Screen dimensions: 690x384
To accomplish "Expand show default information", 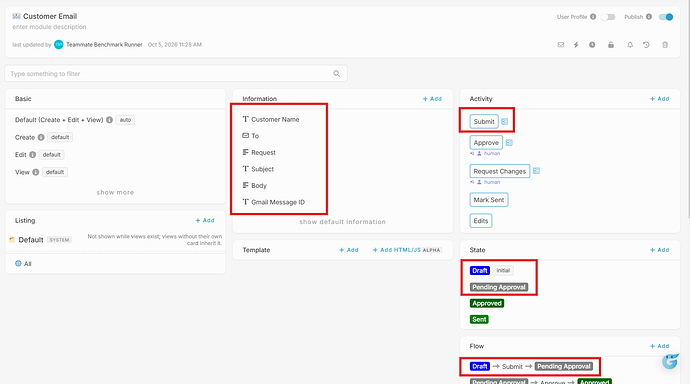I will point(342,222).
